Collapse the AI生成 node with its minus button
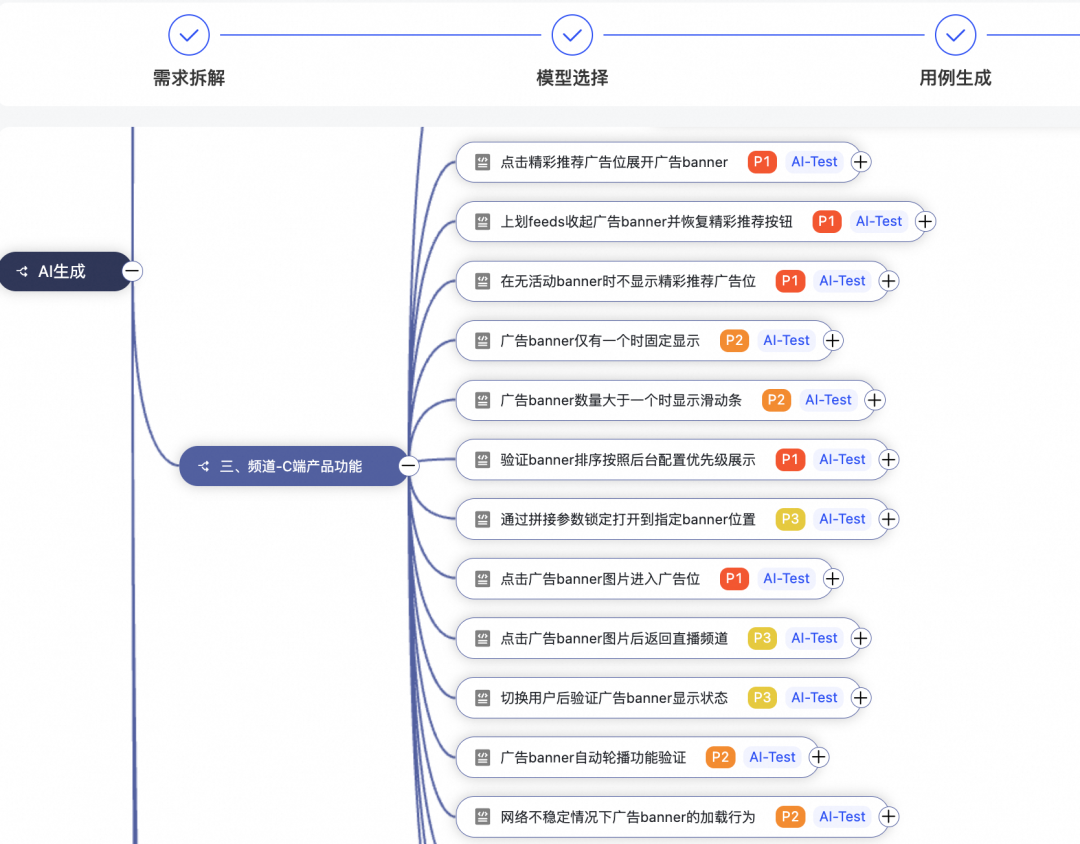The height and width of the screenshot is (844, 1080). point(130,270)
